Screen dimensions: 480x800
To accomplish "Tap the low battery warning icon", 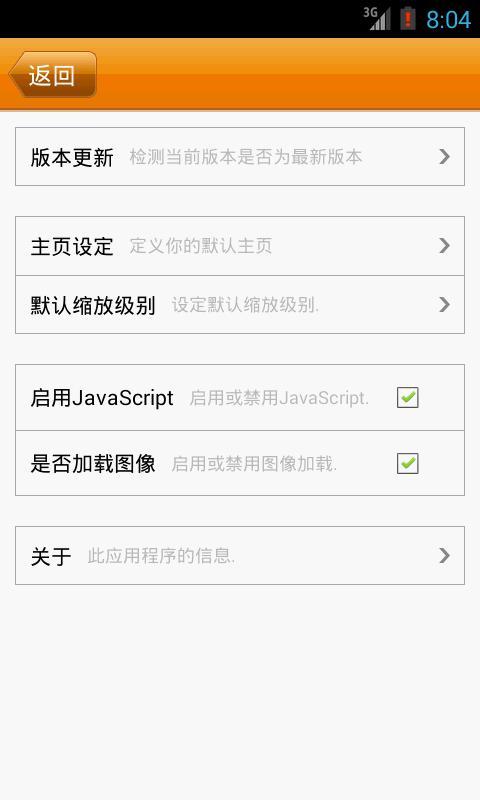I will 408,19.
